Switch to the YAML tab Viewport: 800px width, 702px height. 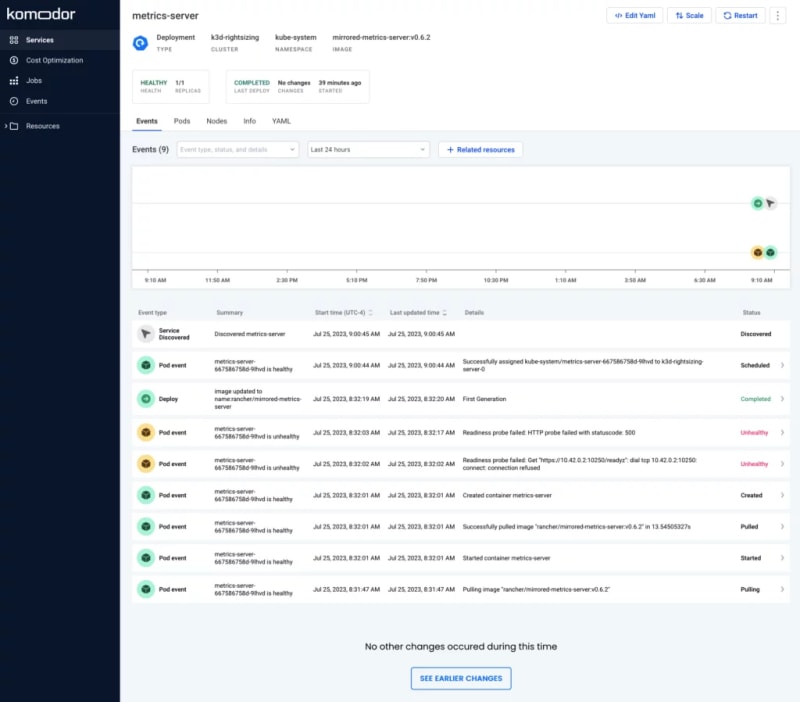281,121
